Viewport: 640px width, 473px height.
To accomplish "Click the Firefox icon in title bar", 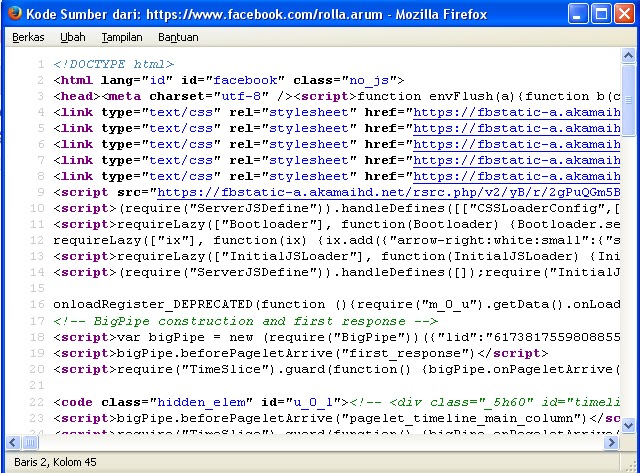I will pos(15,13).
